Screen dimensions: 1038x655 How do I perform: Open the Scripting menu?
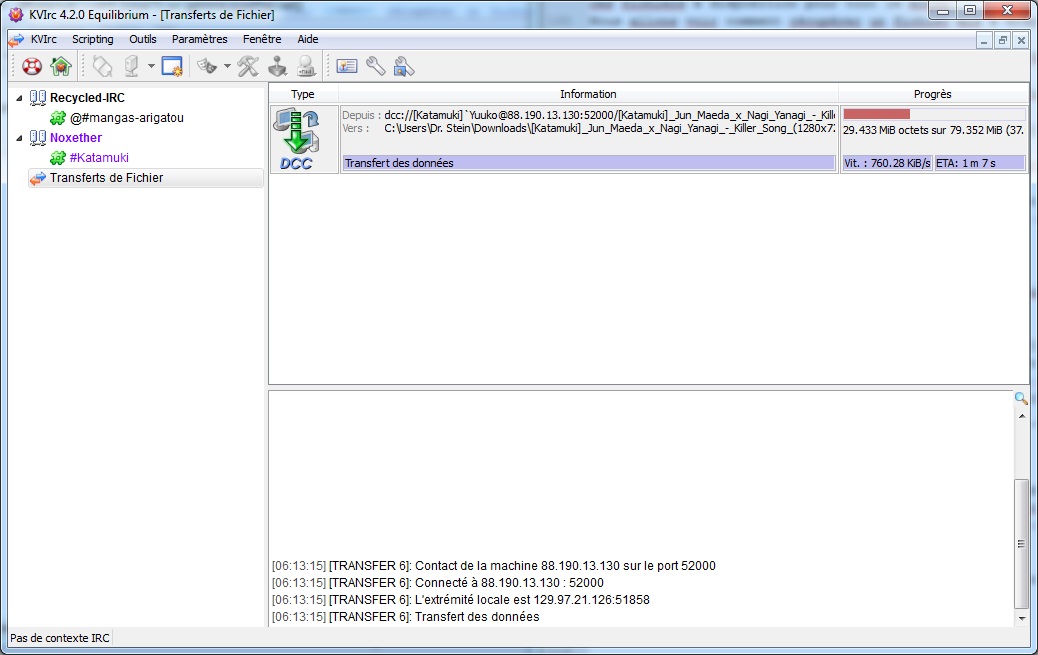[92, 39]
